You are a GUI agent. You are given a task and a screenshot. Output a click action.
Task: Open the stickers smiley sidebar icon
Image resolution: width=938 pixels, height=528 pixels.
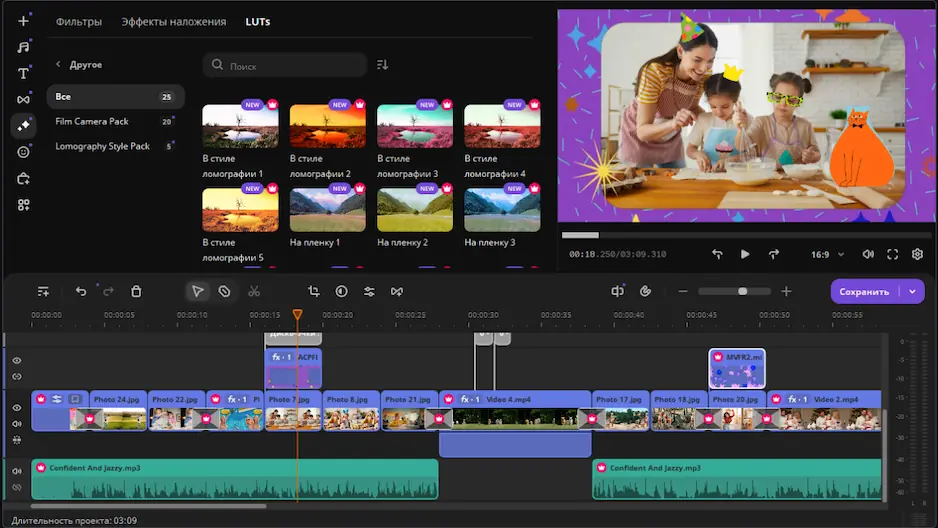[23, 152]
